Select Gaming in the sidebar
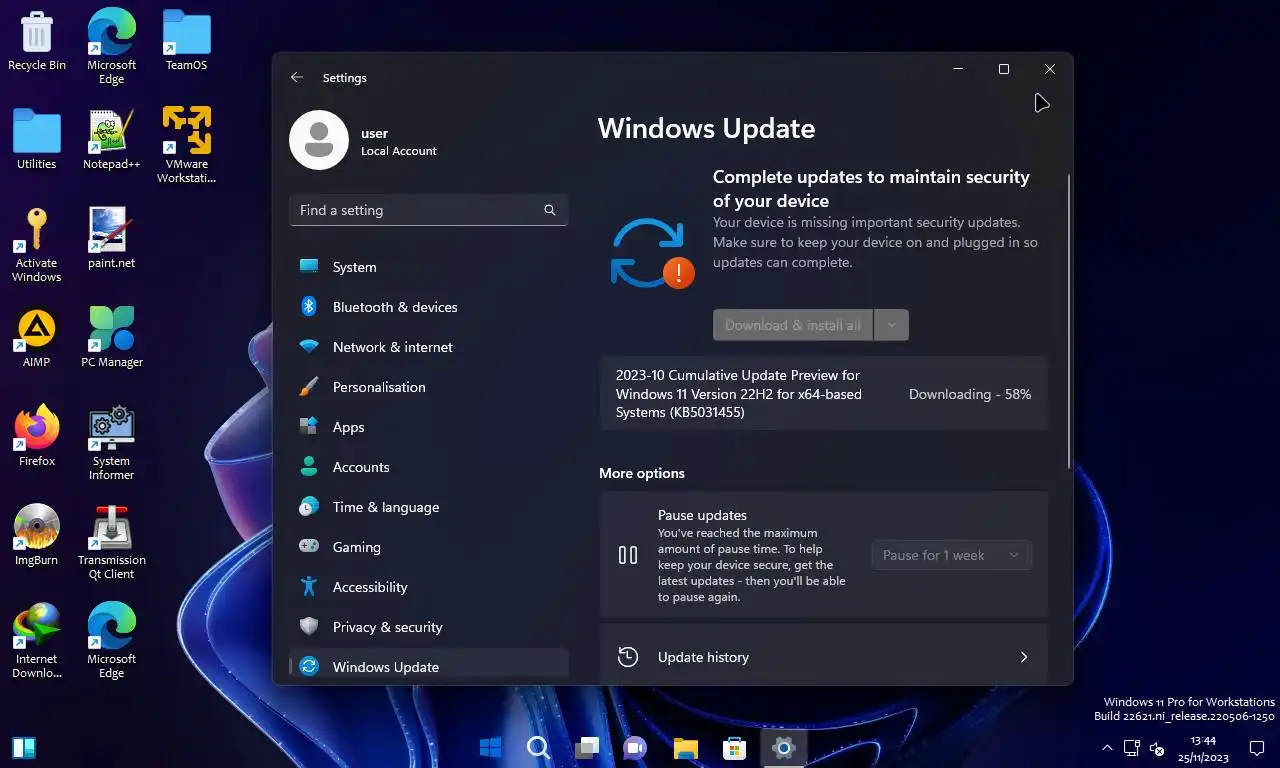This screenshot has height=768, width=1280. (429, 547)
